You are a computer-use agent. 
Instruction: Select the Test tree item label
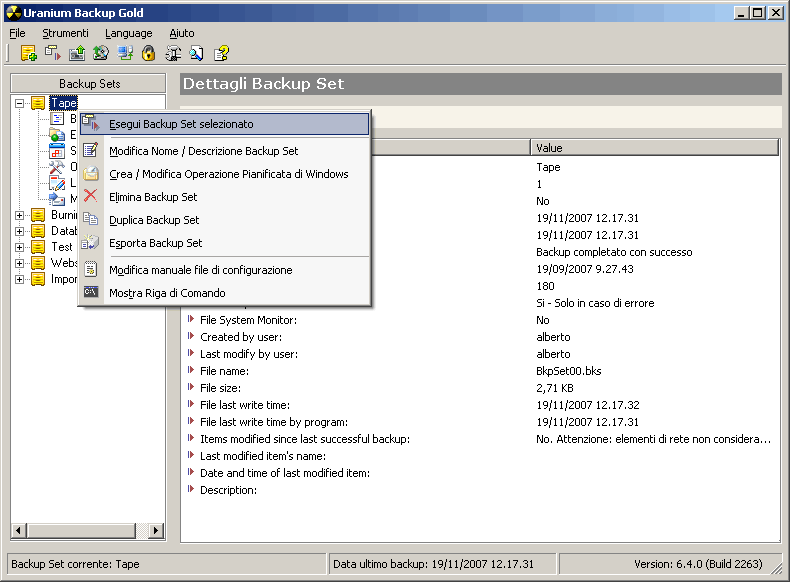[x=61, y=247]
